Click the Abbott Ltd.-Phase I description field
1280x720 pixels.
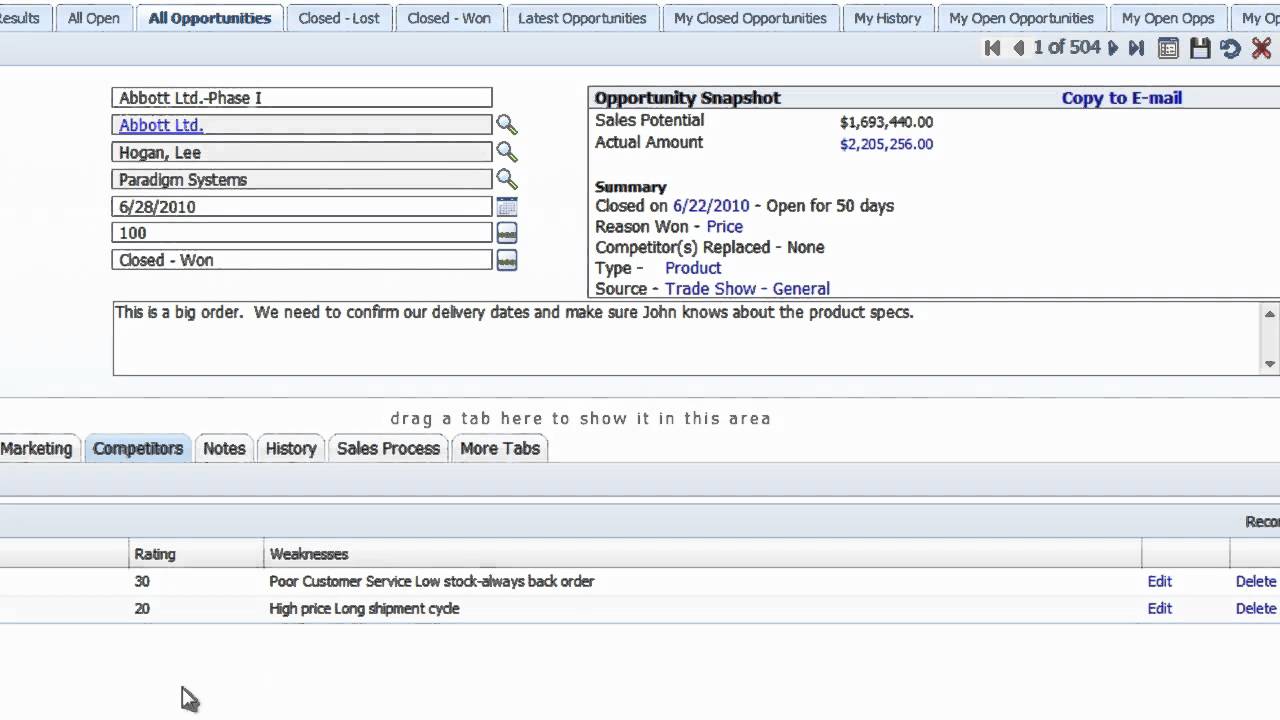302,98
